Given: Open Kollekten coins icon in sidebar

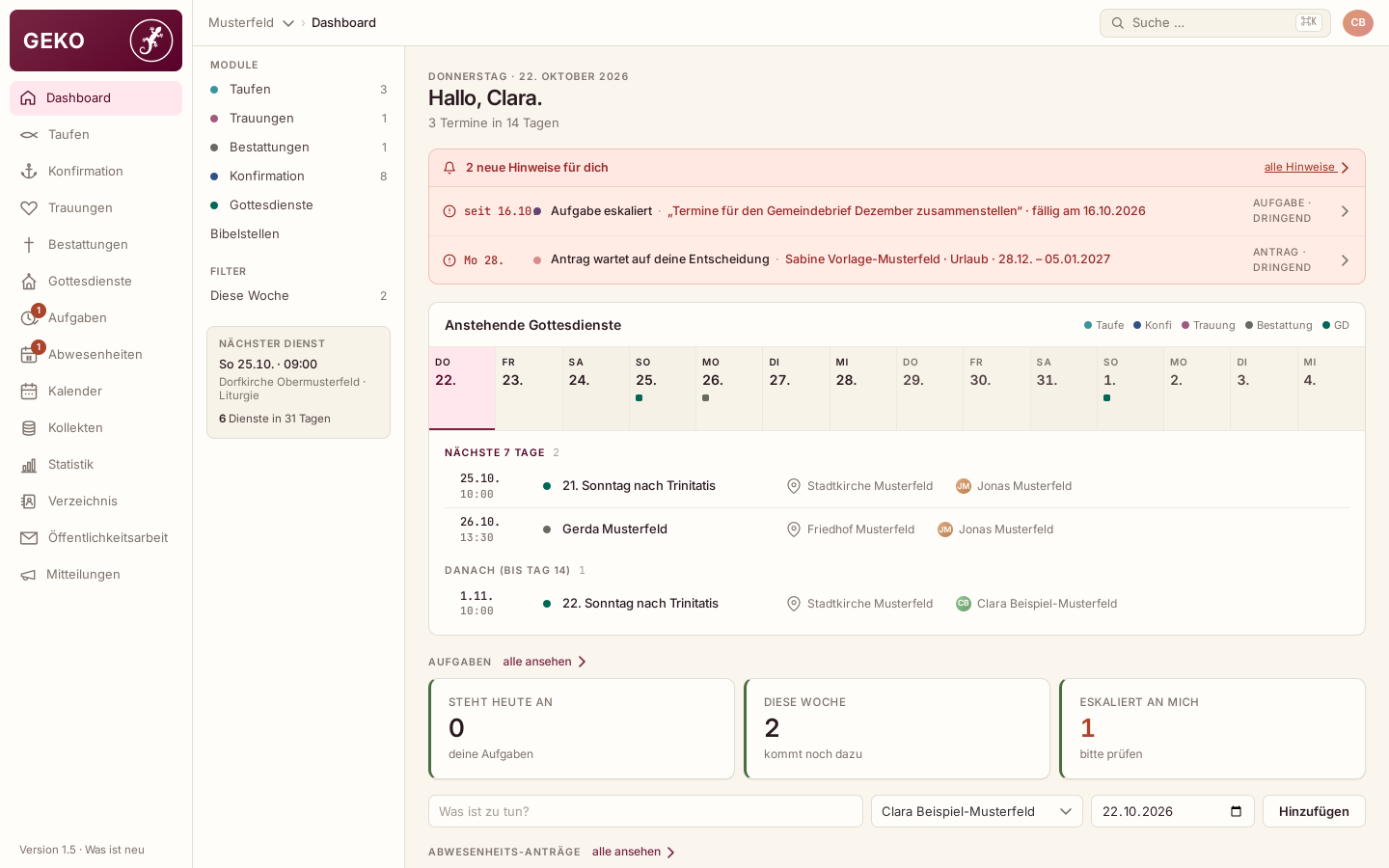Looking at the screenshot, I should 29,428.
